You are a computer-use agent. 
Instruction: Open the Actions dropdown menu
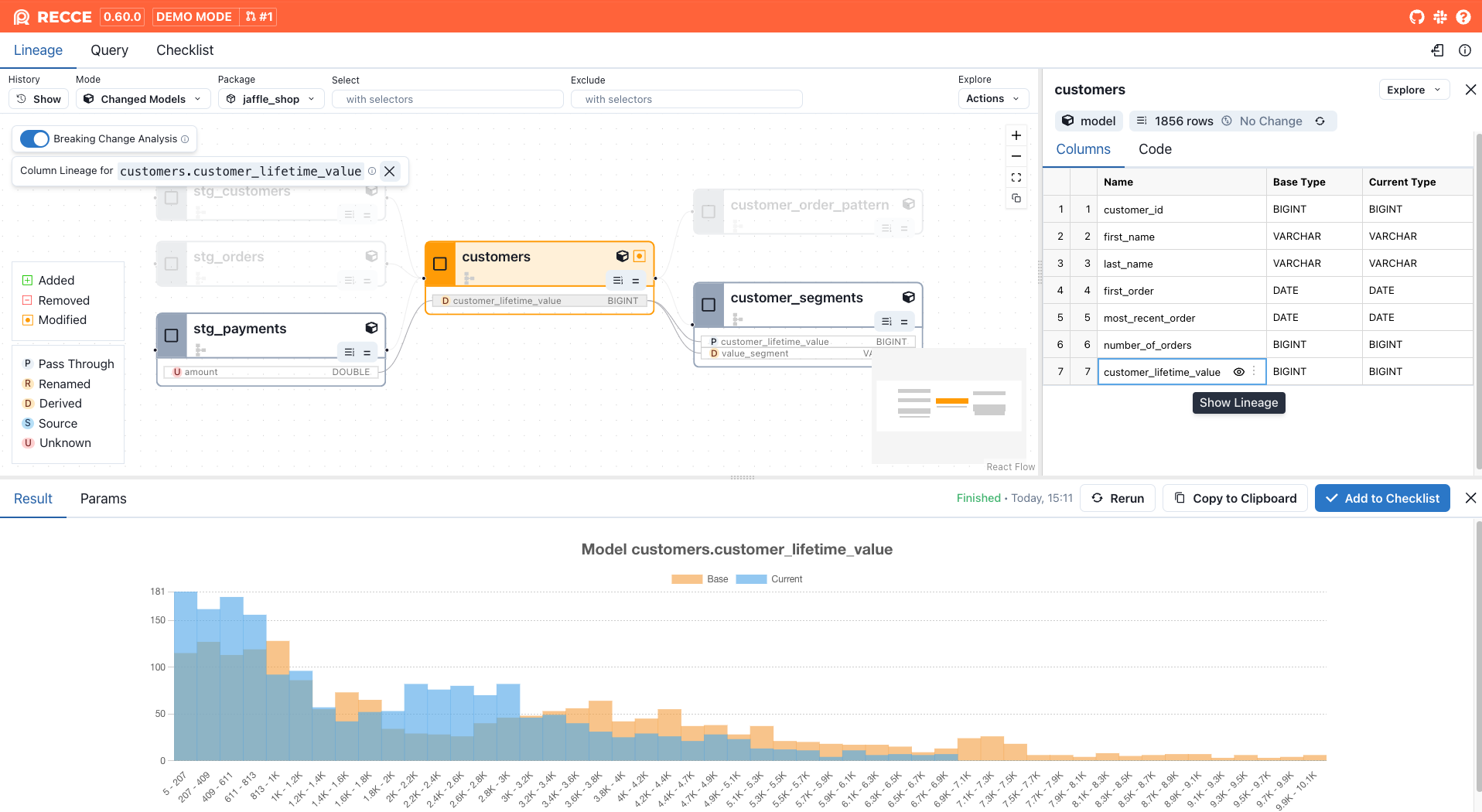pos(993,98)
